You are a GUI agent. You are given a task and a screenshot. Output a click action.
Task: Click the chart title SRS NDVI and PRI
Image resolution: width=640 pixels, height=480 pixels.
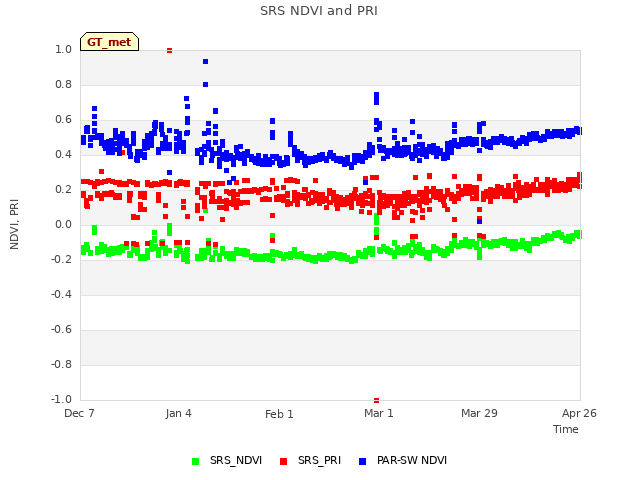point(319,10)
